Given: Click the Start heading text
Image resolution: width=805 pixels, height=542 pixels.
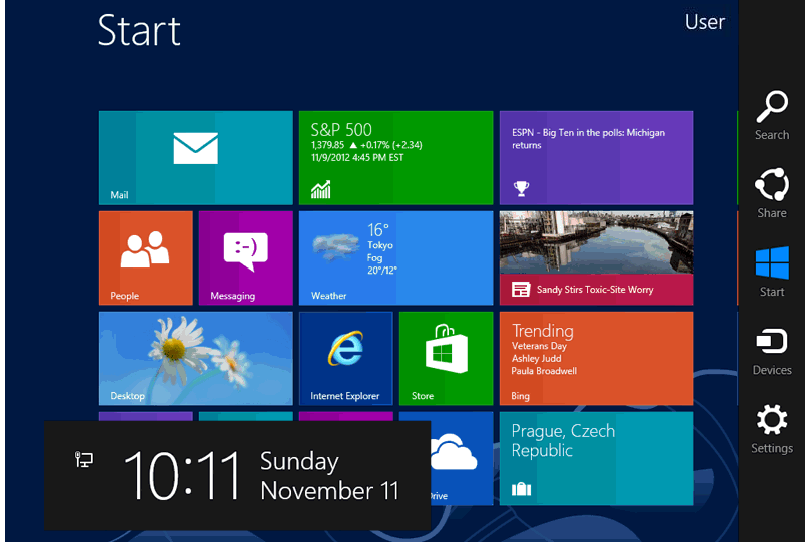Looking at the screenshot, I should (x=139, y=30).
